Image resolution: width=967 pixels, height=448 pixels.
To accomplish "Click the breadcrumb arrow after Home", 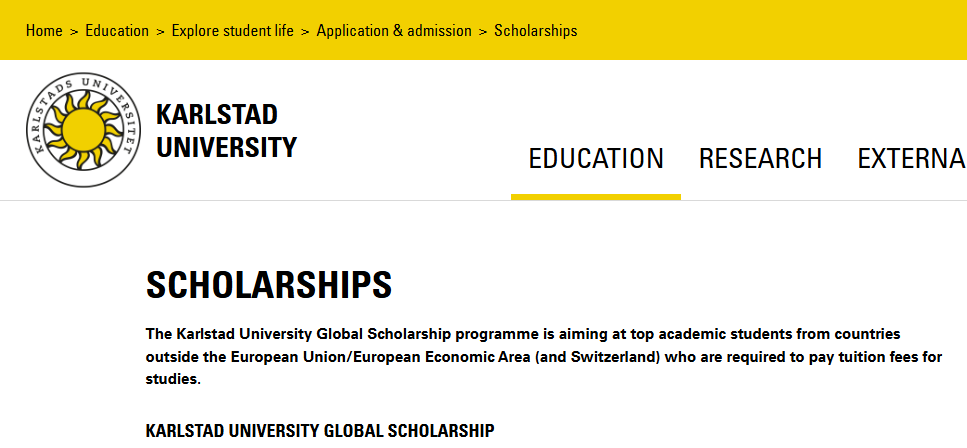I will [x=74, y=31].
